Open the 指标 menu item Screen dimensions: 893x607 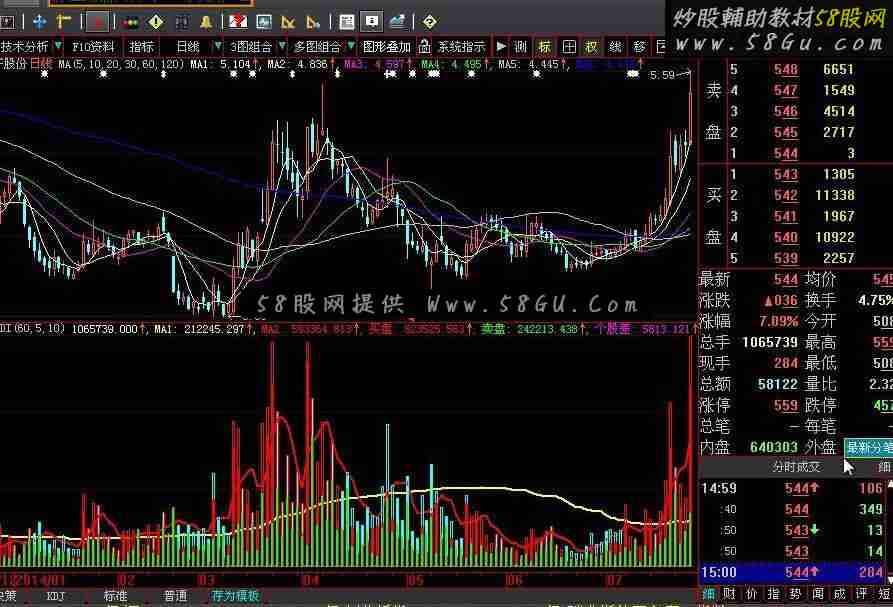pos(141,47)
